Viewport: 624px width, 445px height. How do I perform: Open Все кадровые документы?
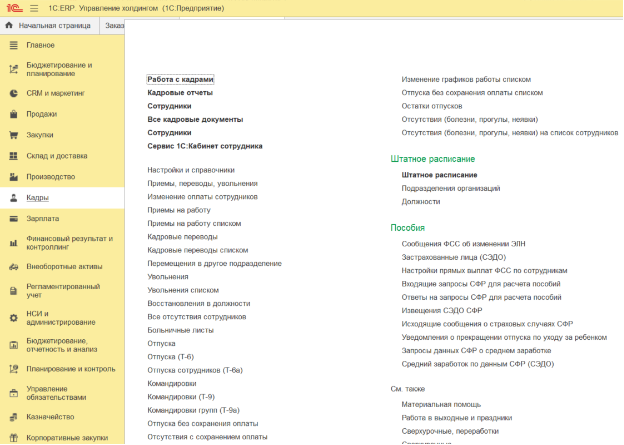pyautogui.click(x=195, y=119)
